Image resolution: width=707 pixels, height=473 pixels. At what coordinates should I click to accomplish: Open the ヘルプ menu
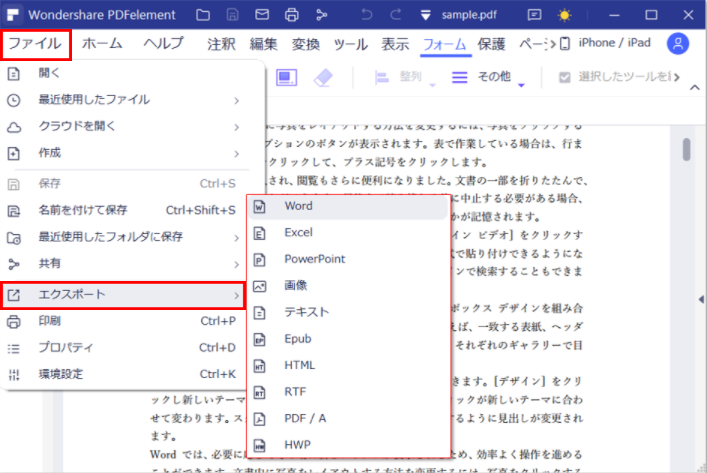pos(164,44)
